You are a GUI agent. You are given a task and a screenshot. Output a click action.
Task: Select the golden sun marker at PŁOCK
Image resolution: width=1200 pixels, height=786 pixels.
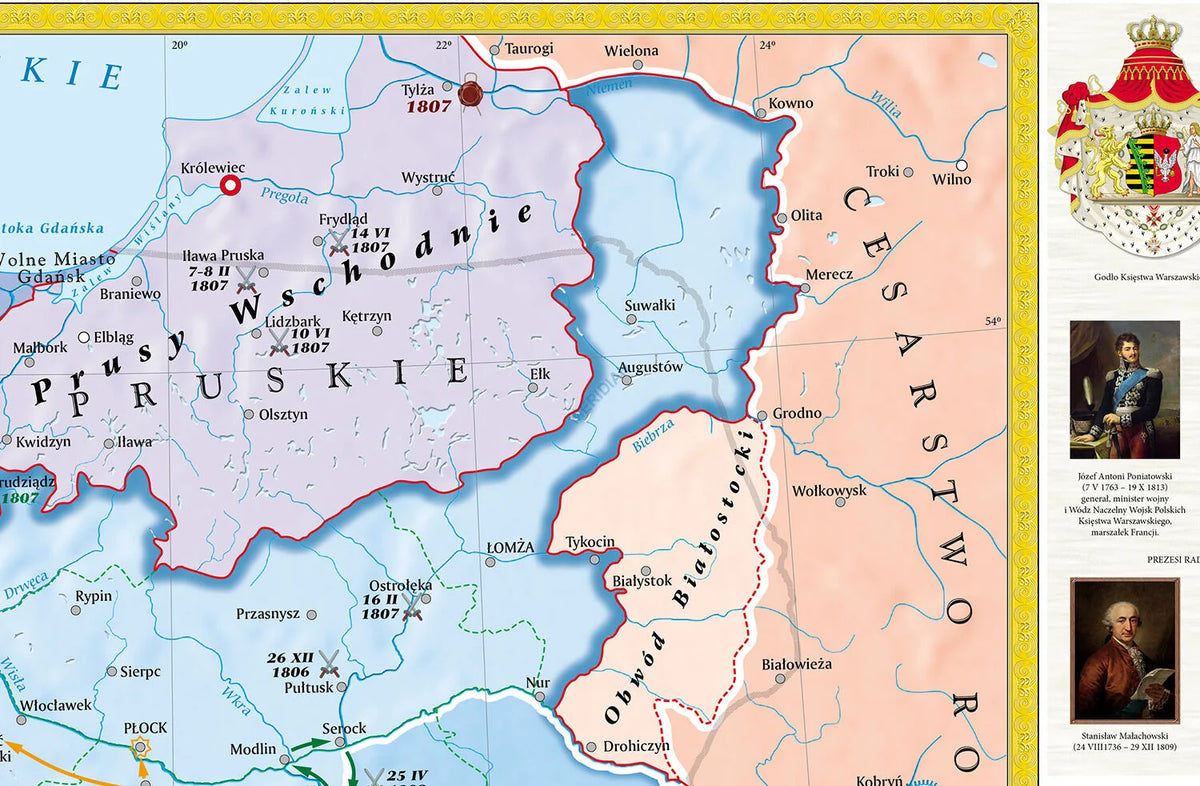141,746
